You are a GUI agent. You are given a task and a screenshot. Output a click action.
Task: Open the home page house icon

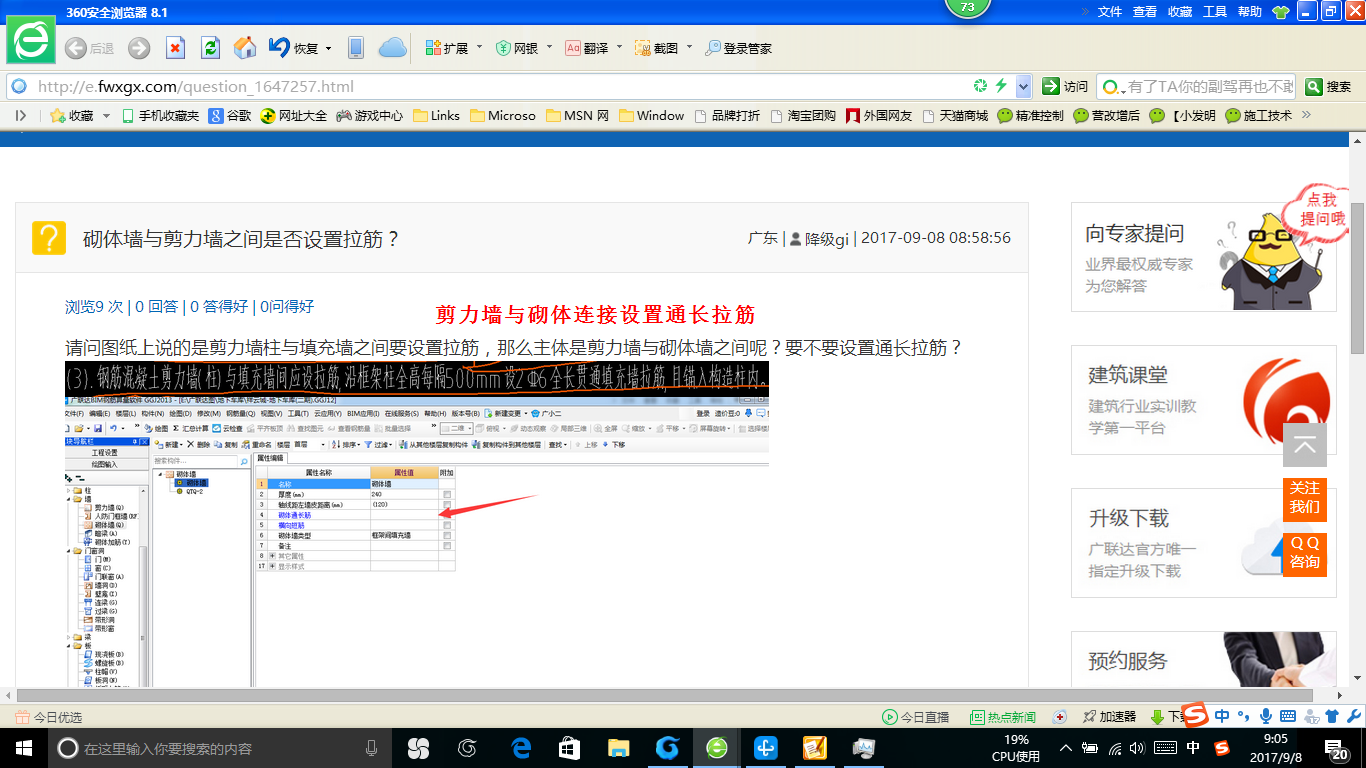click(245, 48)
